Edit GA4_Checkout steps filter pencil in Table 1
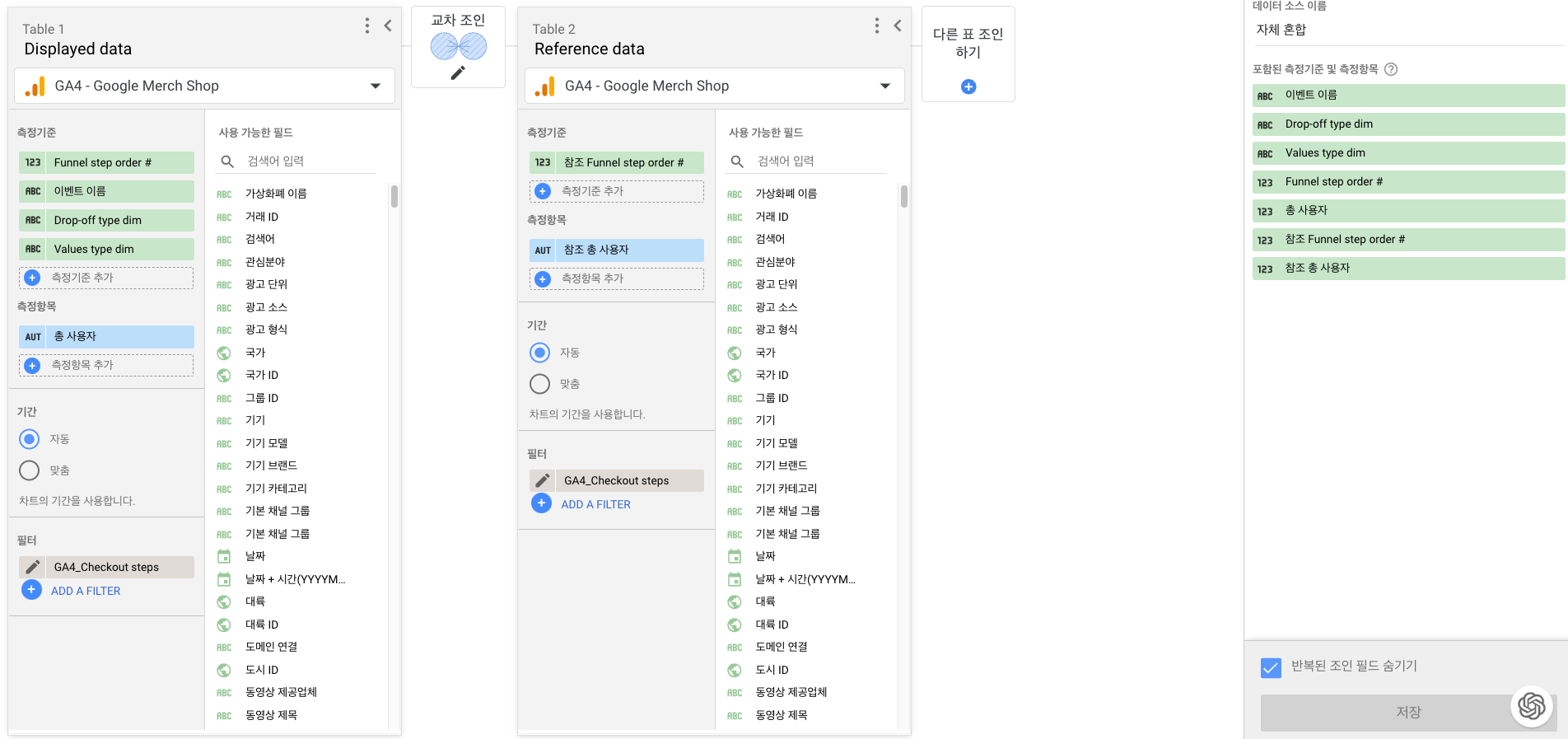Screen dimensions: 1568x739 point(32,567)
